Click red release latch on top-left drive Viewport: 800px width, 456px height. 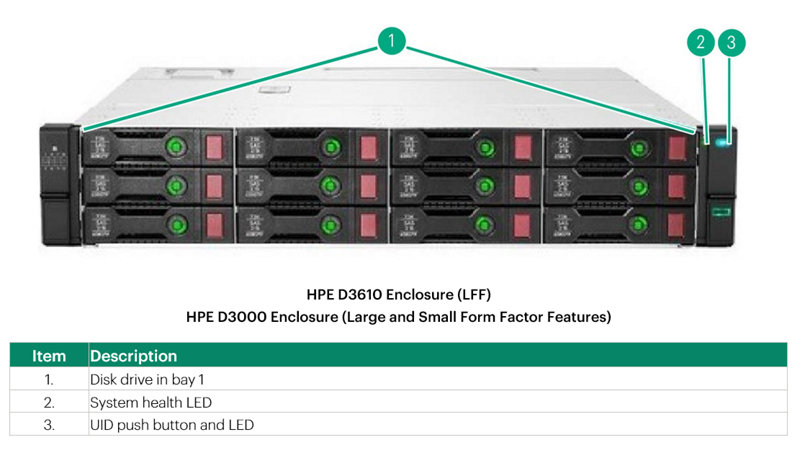point(214,149)
